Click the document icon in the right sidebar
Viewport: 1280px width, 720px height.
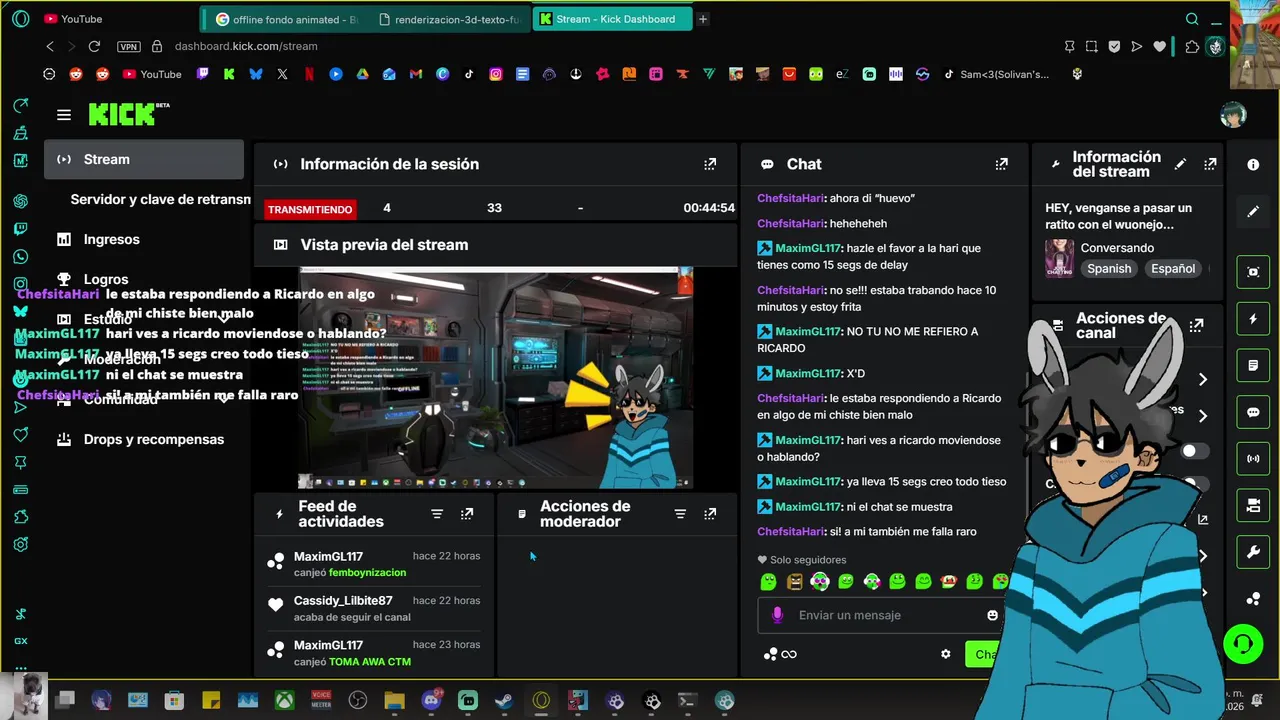pyautogui.click(x=1253, y=366)
